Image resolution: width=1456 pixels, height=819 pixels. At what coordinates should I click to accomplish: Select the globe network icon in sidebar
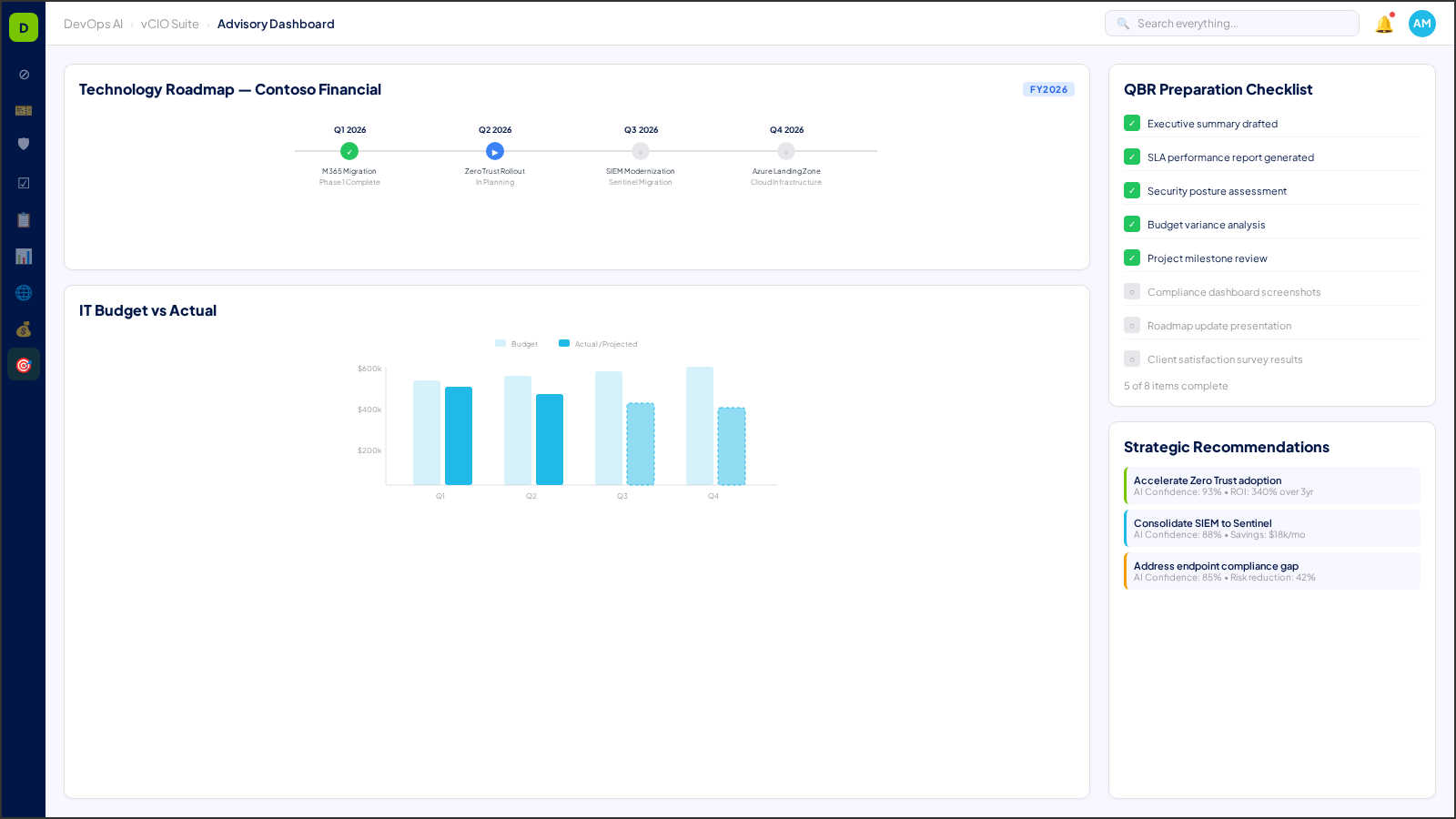coord(24,292)
